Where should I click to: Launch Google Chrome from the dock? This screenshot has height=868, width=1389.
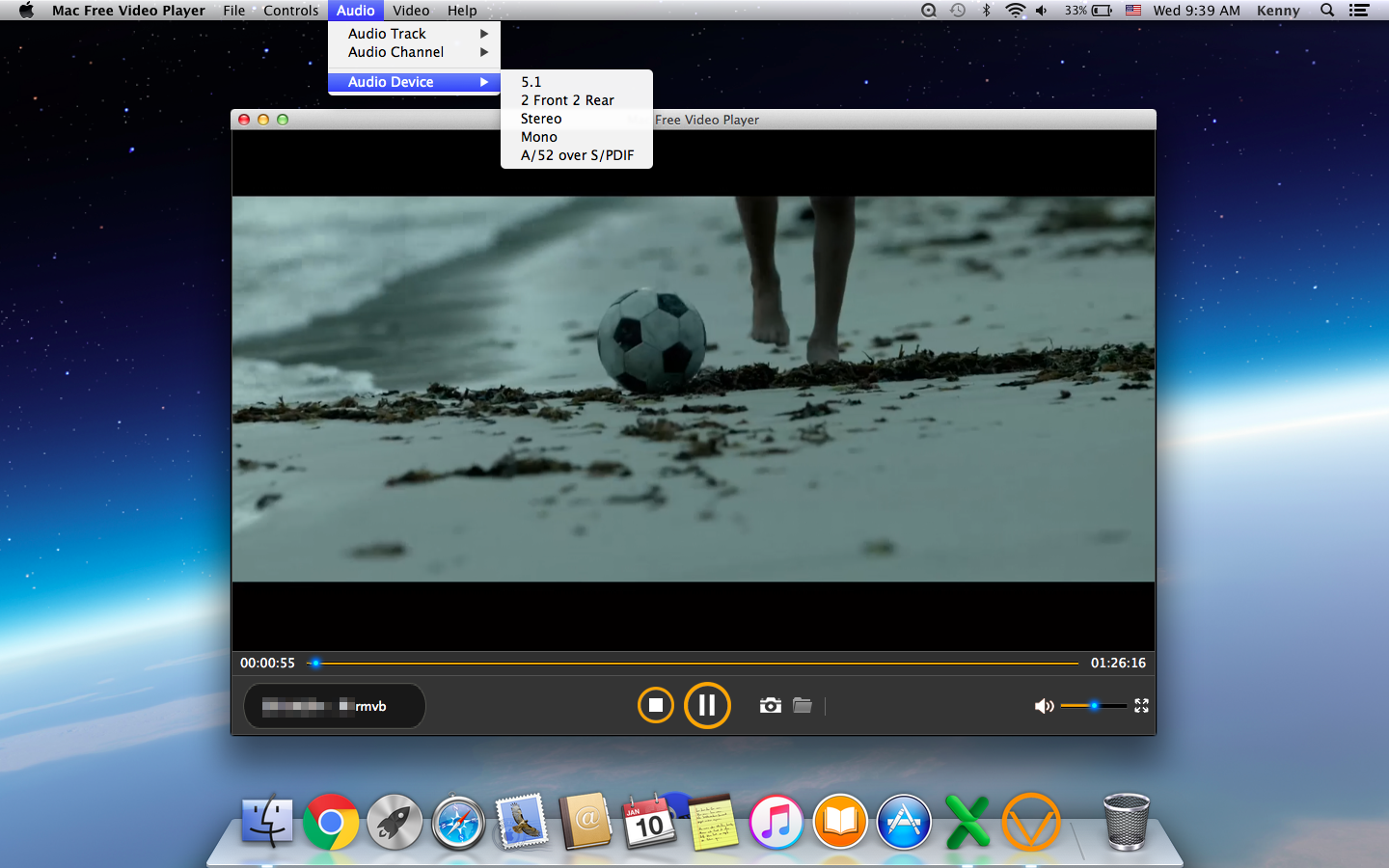click(x=331, y=822)
